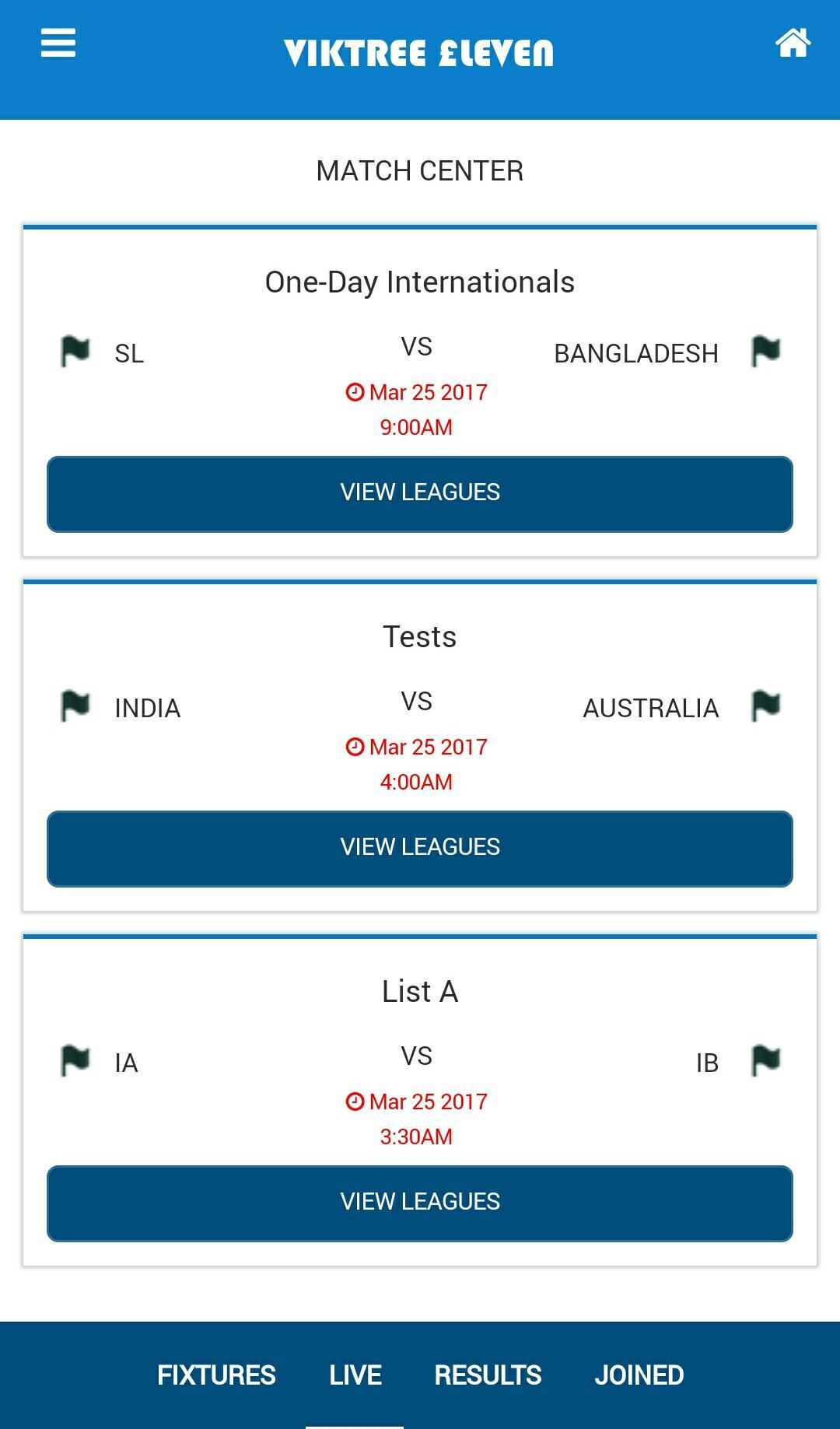840x1429 pixels.
Task: Select the Live tab
Action: point(355,1375)
